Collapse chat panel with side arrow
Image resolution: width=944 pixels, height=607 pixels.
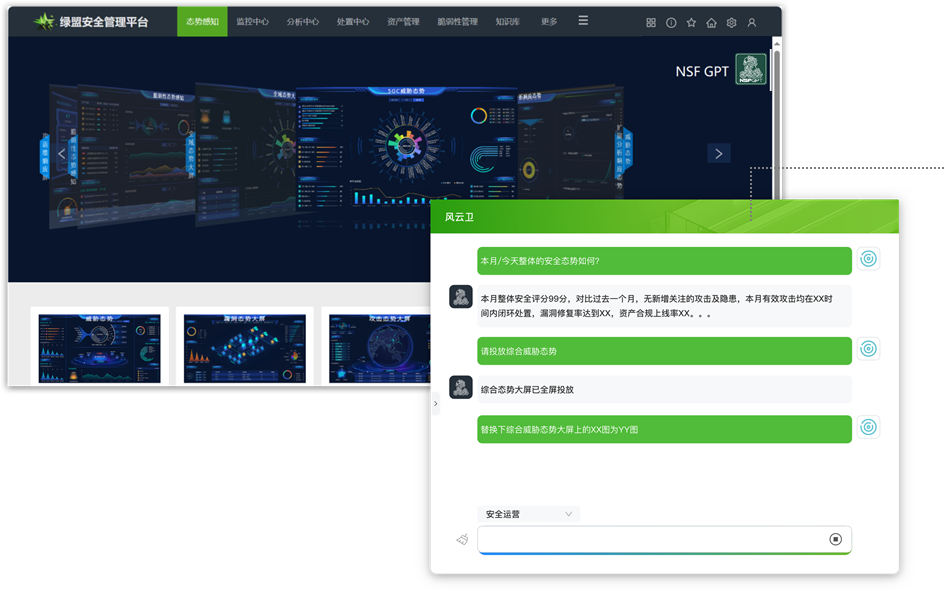436,403
